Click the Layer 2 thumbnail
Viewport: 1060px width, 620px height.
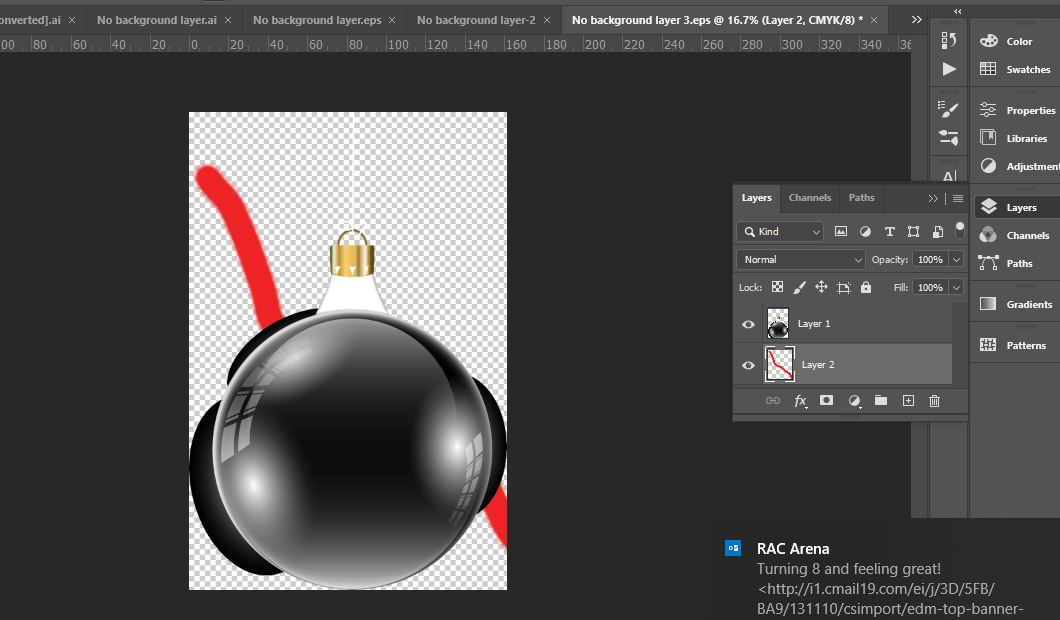[x=778, y=364]
